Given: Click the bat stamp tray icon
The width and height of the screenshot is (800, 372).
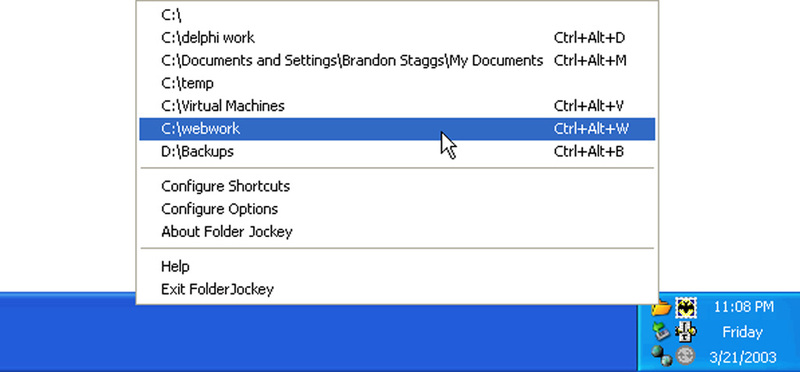Looking at the screenshot, I should 686,308.
